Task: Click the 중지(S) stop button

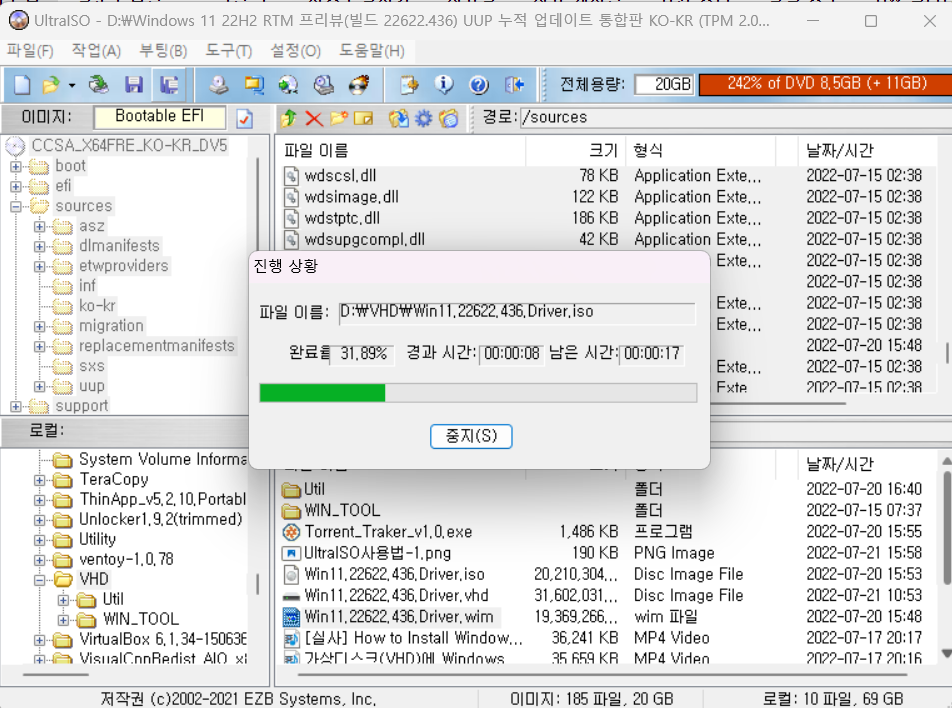Action: click(471, 436)
